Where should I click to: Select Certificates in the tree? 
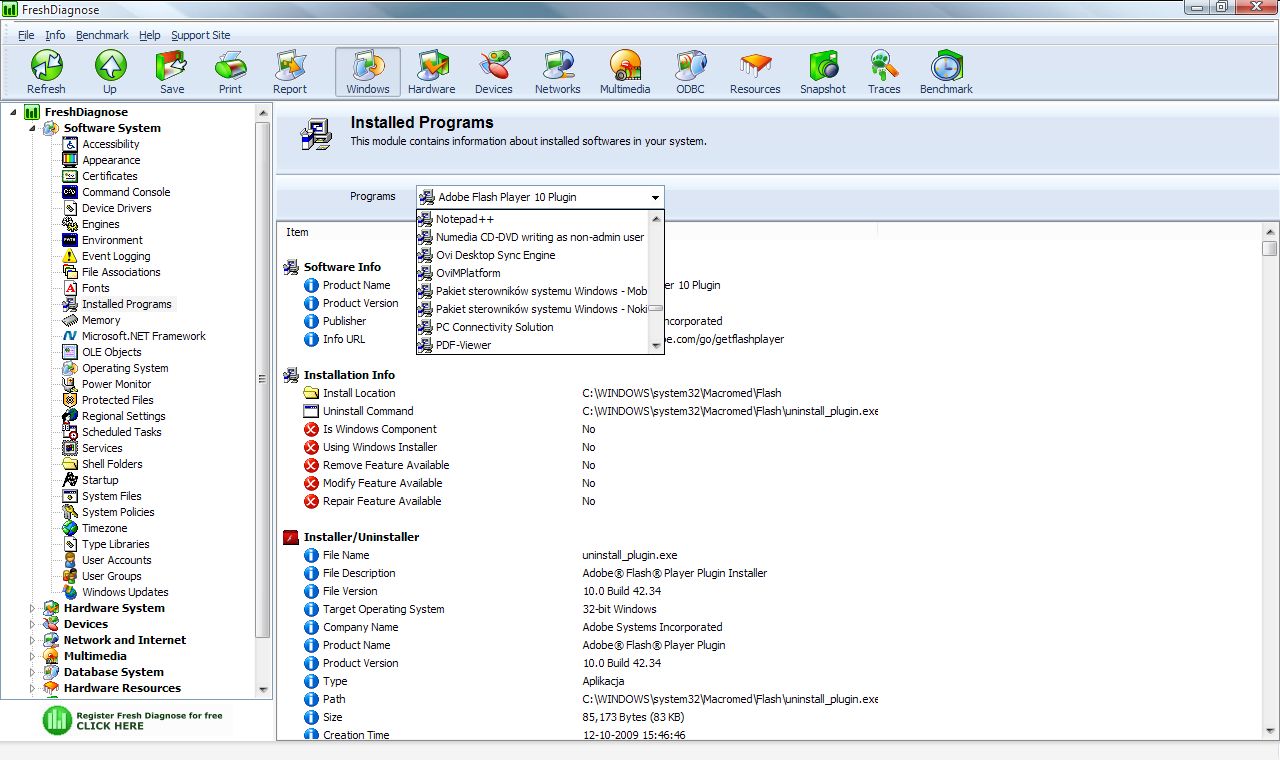pos(109,176)
